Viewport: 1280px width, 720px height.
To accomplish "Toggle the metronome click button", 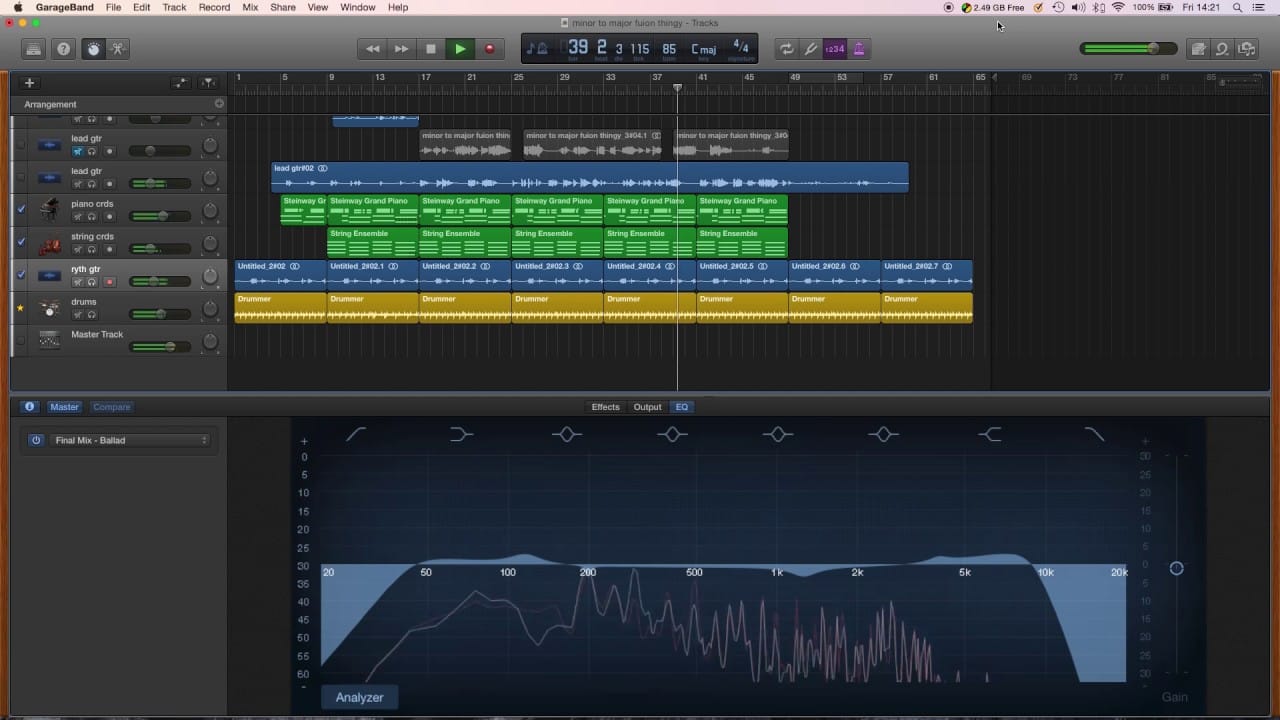I will (x=858, y=49).
